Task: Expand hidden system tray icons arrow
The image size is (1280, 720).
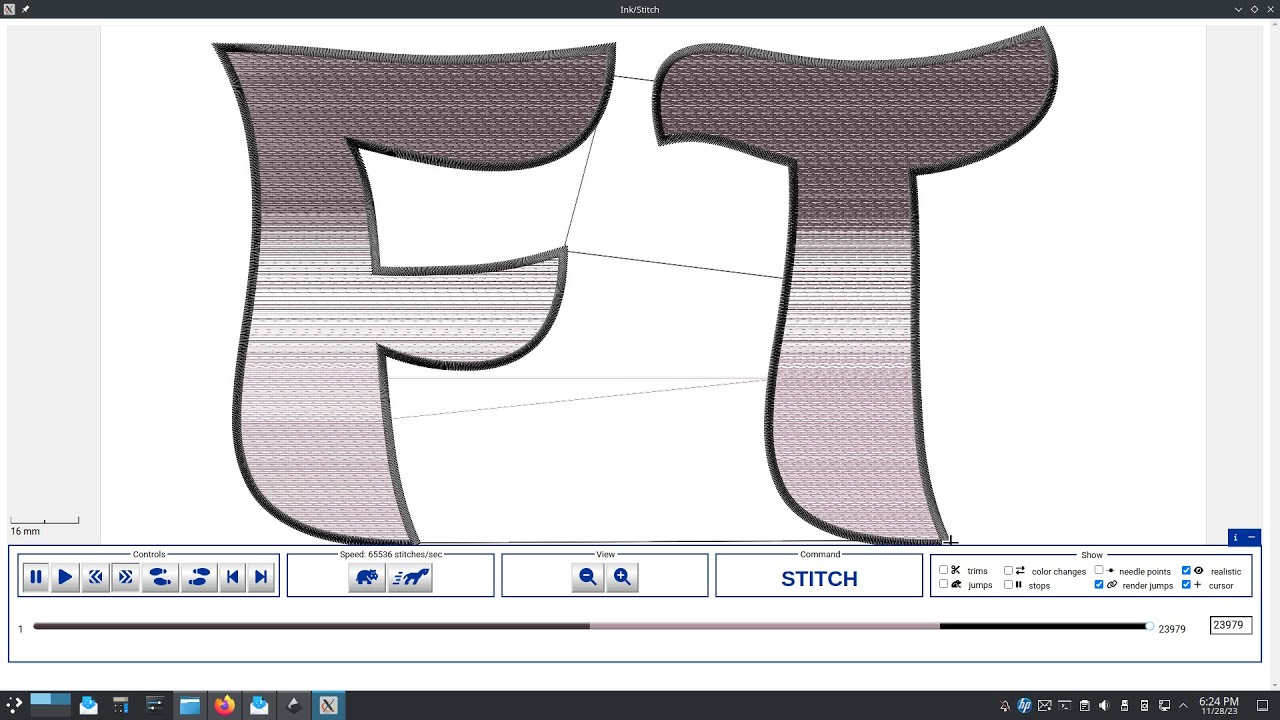Action: coord(1182,705)
